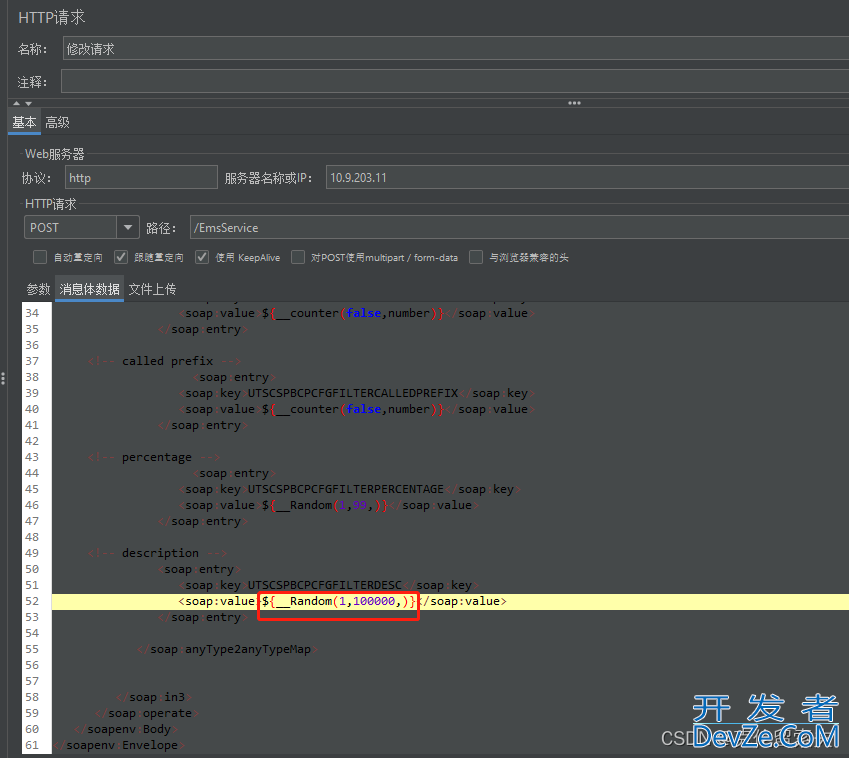
Task: Enable 对POST使用multipart / form-data checkbox
Action: [x=298, y=257]
